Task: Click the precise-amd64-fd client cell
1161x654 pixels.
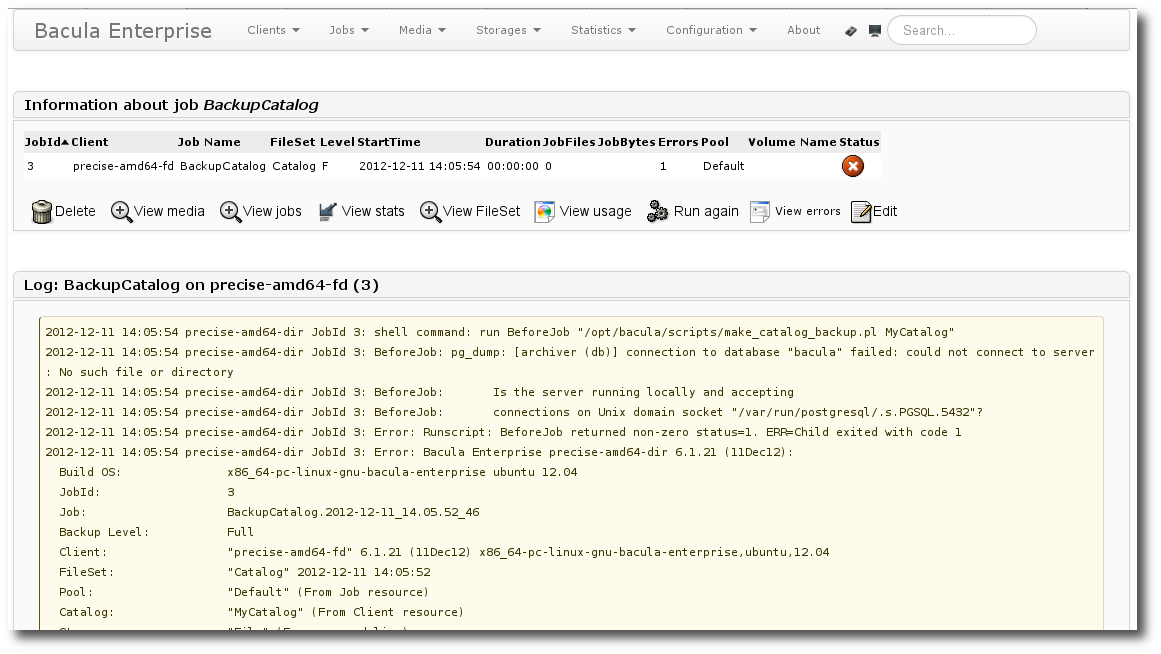Action: [x=123, y=167]
